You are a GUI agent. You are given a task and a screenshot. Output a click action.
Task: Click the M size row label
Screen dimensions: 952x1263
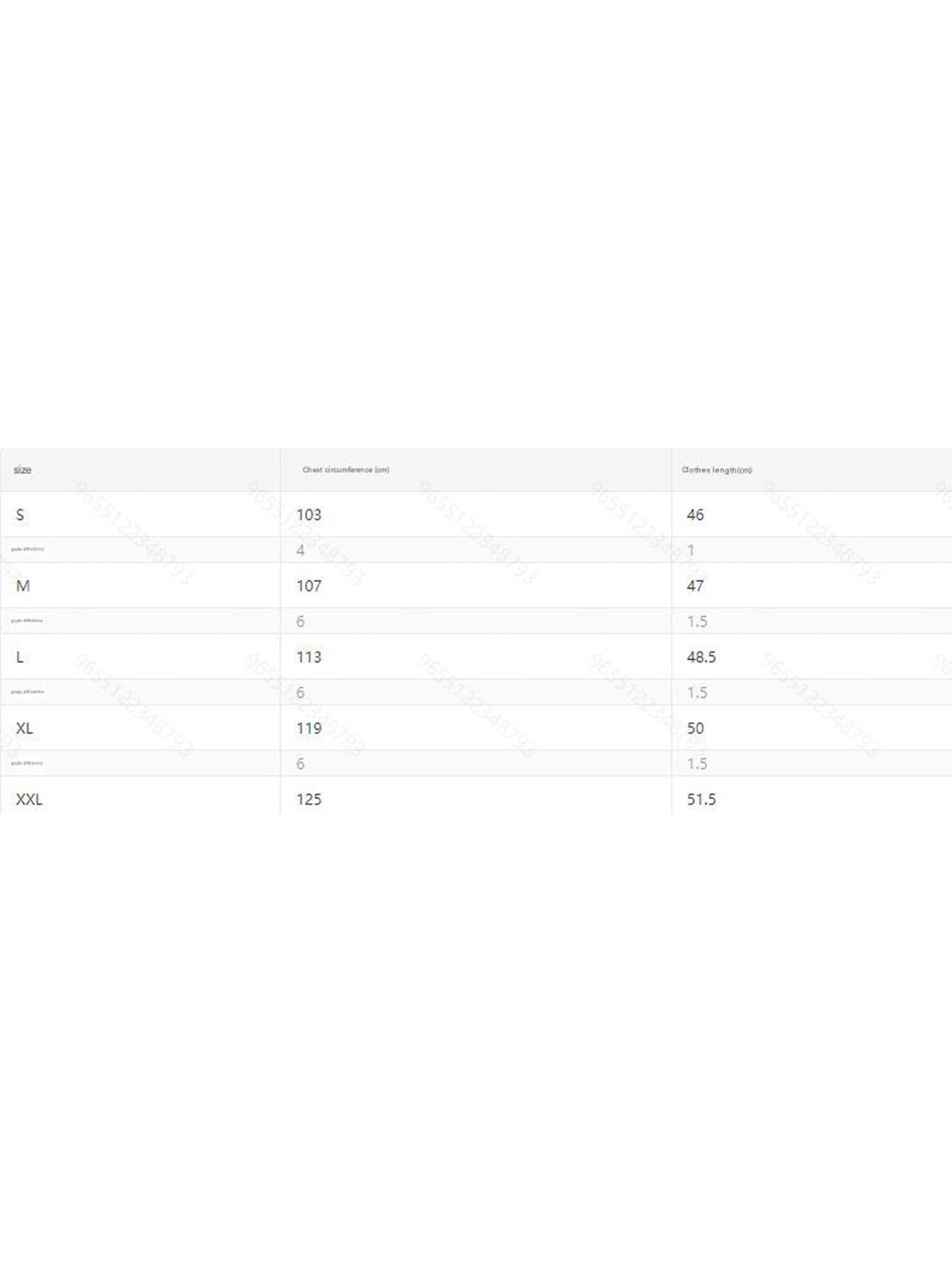22,586
